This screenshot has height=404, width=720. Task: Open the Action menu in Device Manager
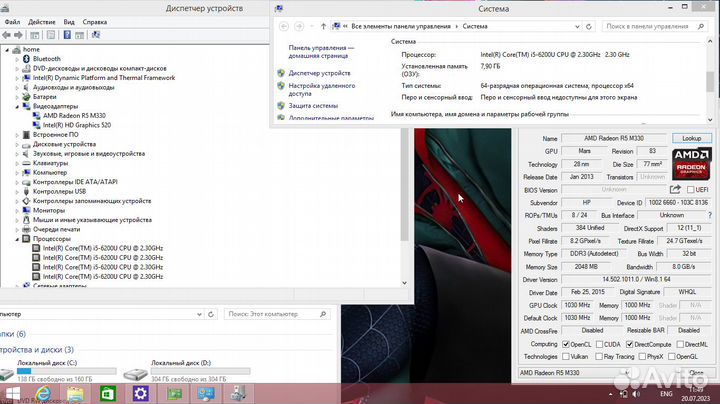click(41, 22)
